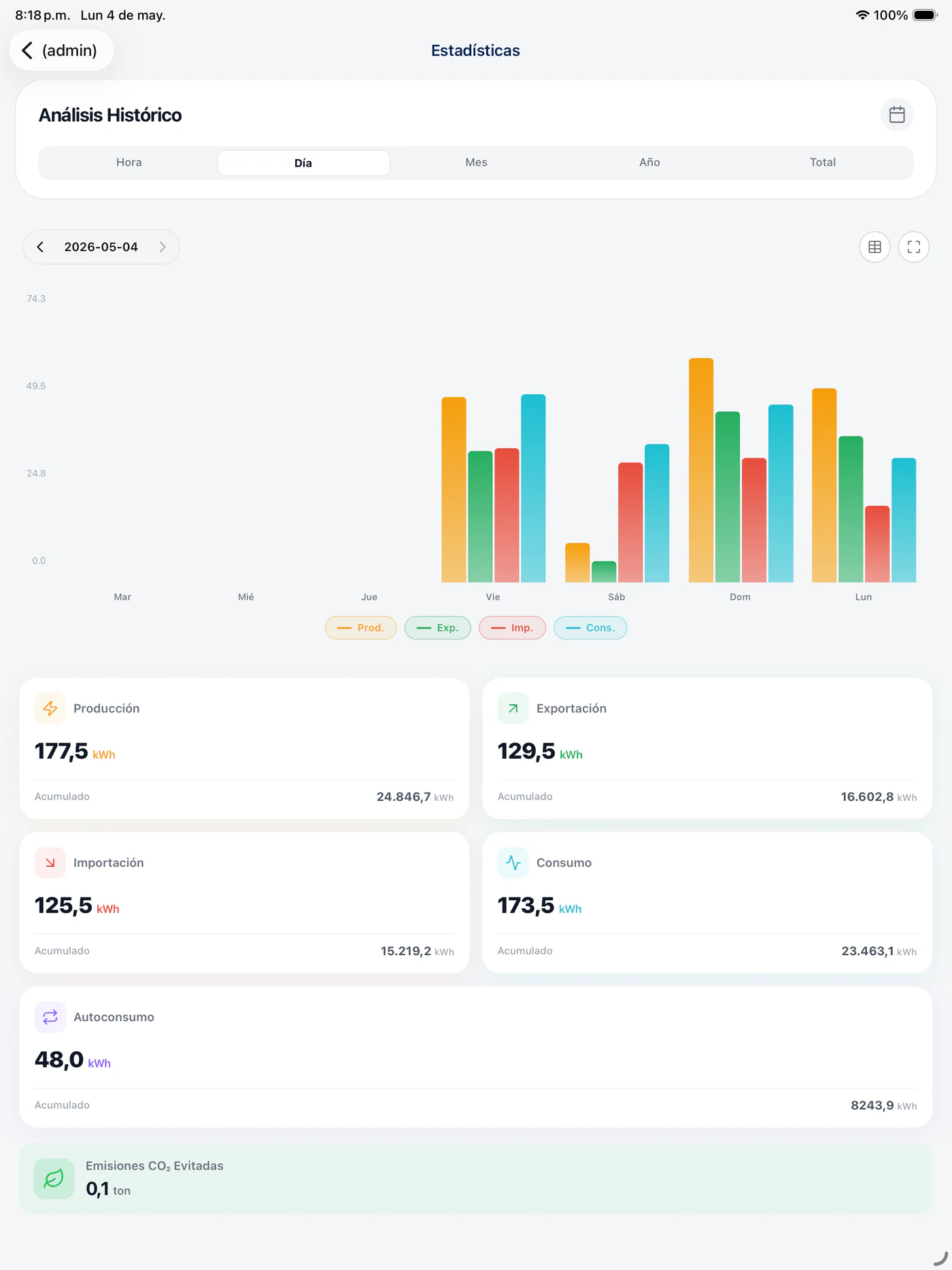Image resolution: width=952 pixels, height=1270 pixels.
Task: Click the Exportación value 129,5
Action: tap(526, 751)
